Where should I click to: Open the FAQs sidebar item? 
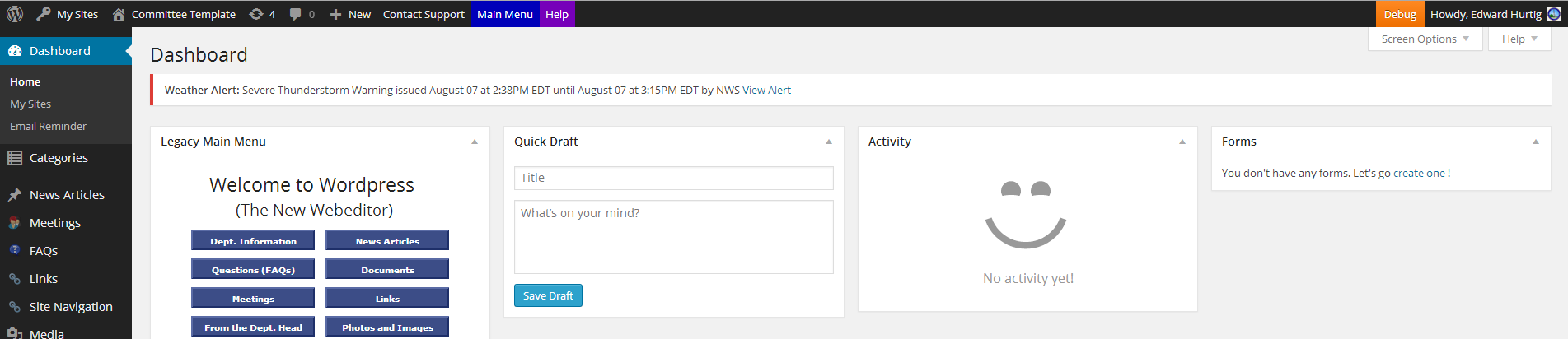click(x=43, y=251)
